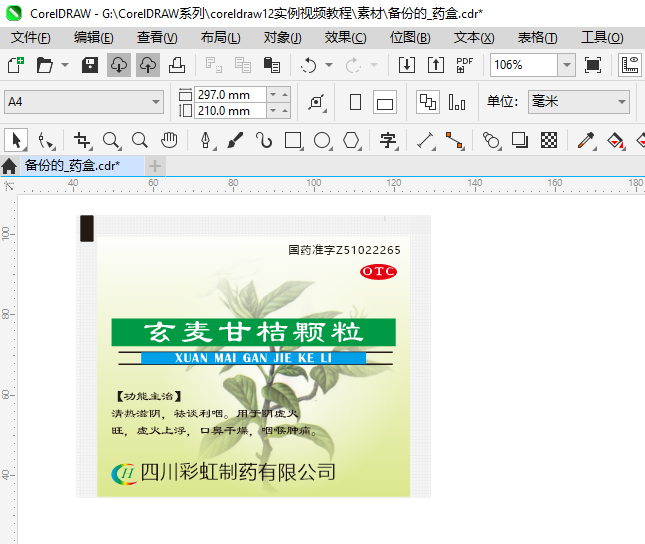Select the Ellipse tool

322,140
